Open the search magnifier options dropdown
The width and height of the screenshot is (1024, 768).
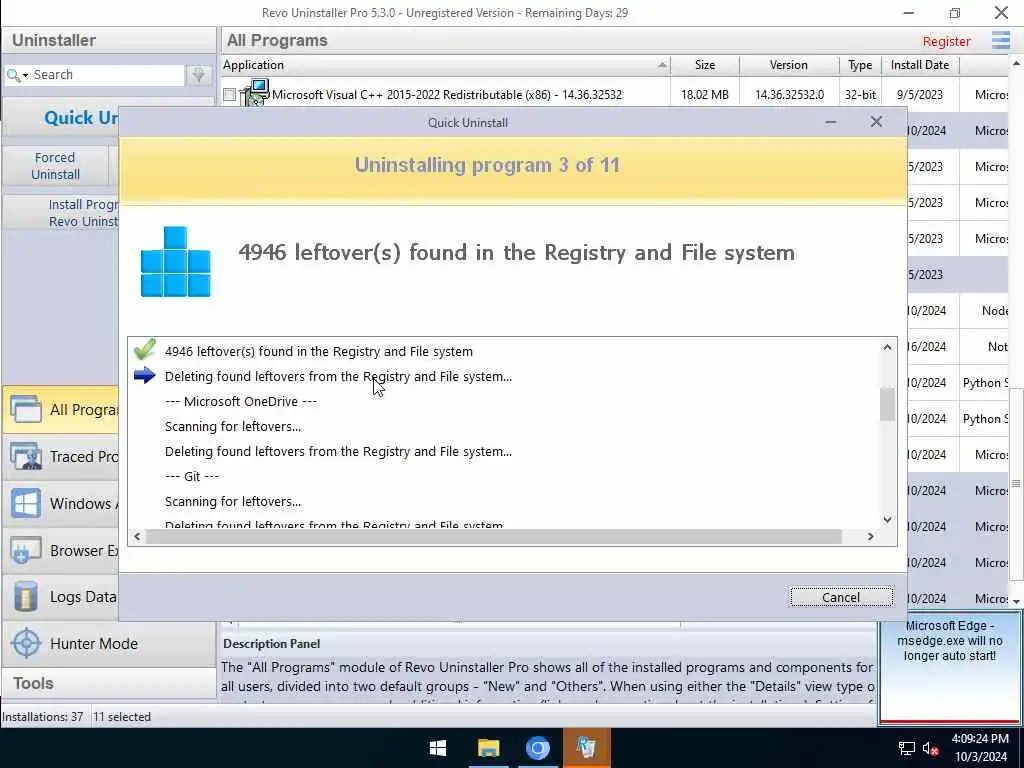pos(18,75)
